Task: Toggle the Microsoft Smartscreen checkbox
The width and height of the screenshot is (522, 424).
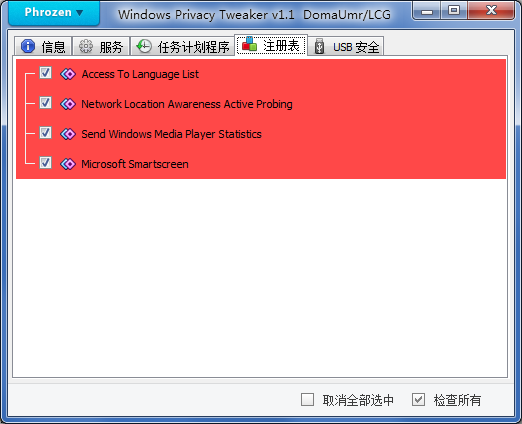Action: pyautogui.click(x=45, y=163)
